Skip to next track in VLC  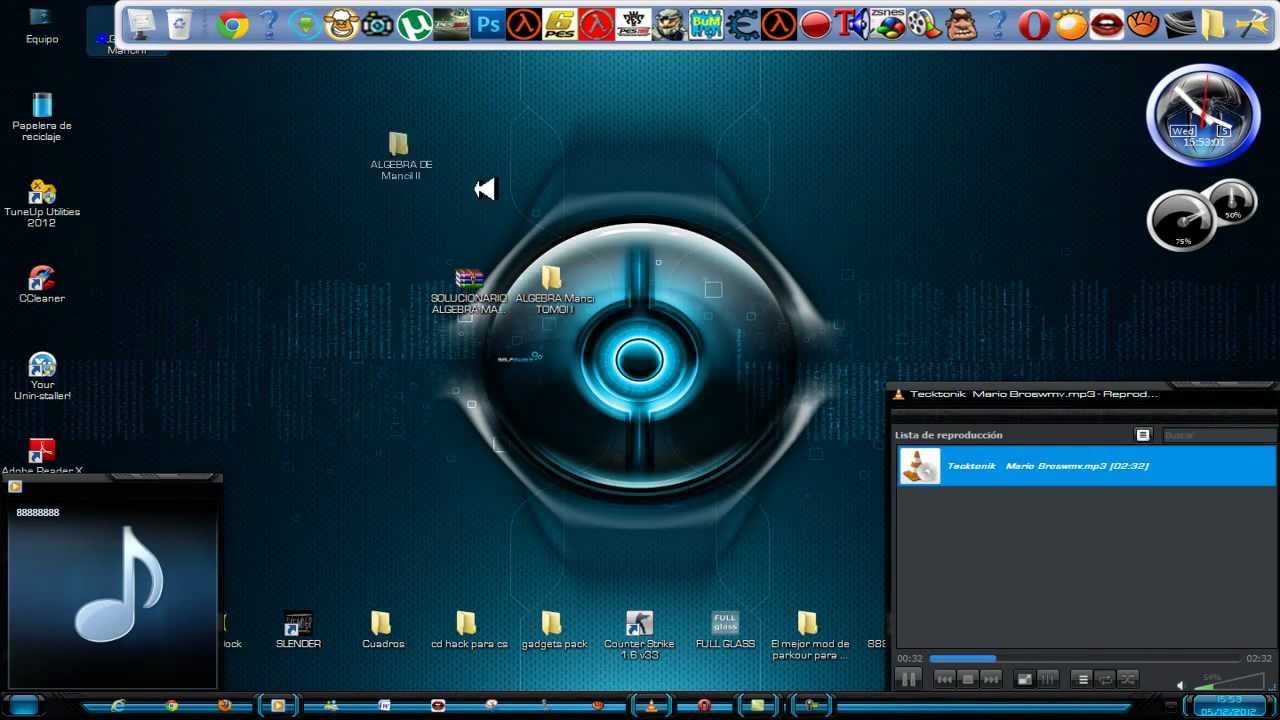991,679
